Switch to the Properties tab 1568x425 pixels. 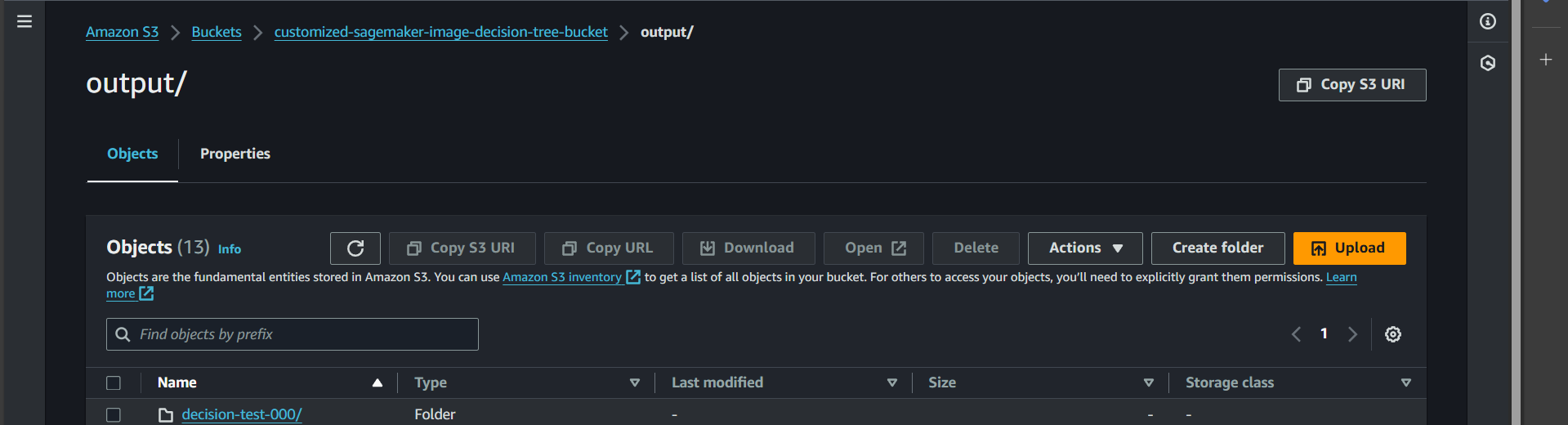(x=235, y=154)
